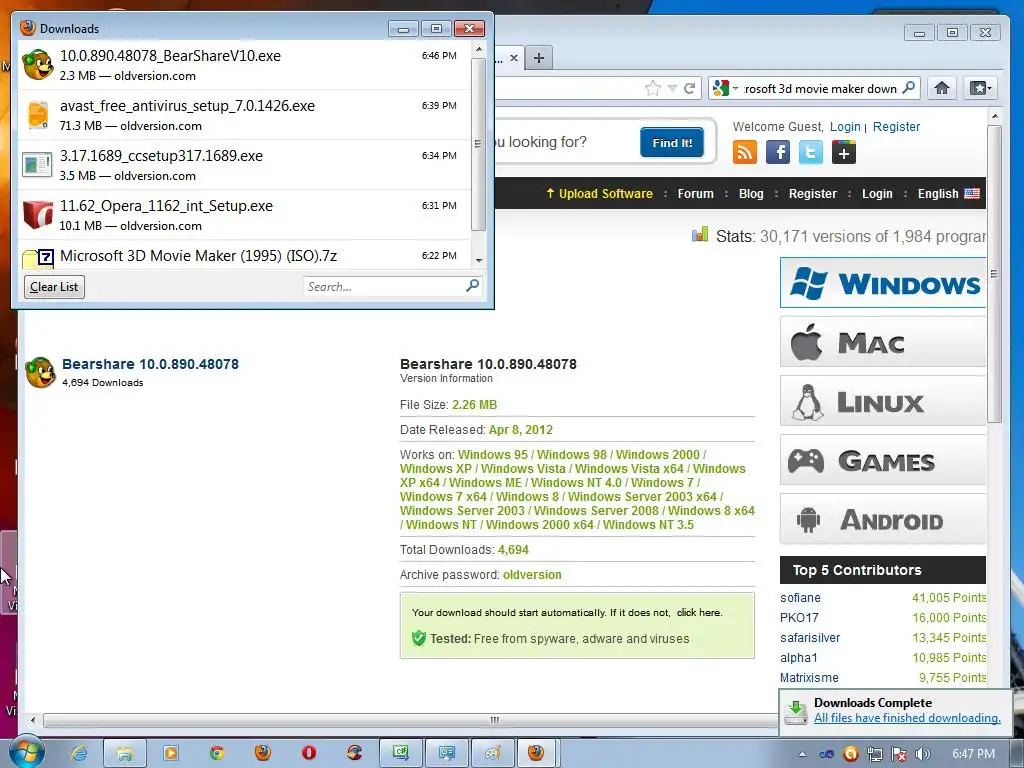The width and height of the screenshot is (1024, 768).
Task: Click the Downloads list scroll-up arrow
Action: (x=479, y=49)
